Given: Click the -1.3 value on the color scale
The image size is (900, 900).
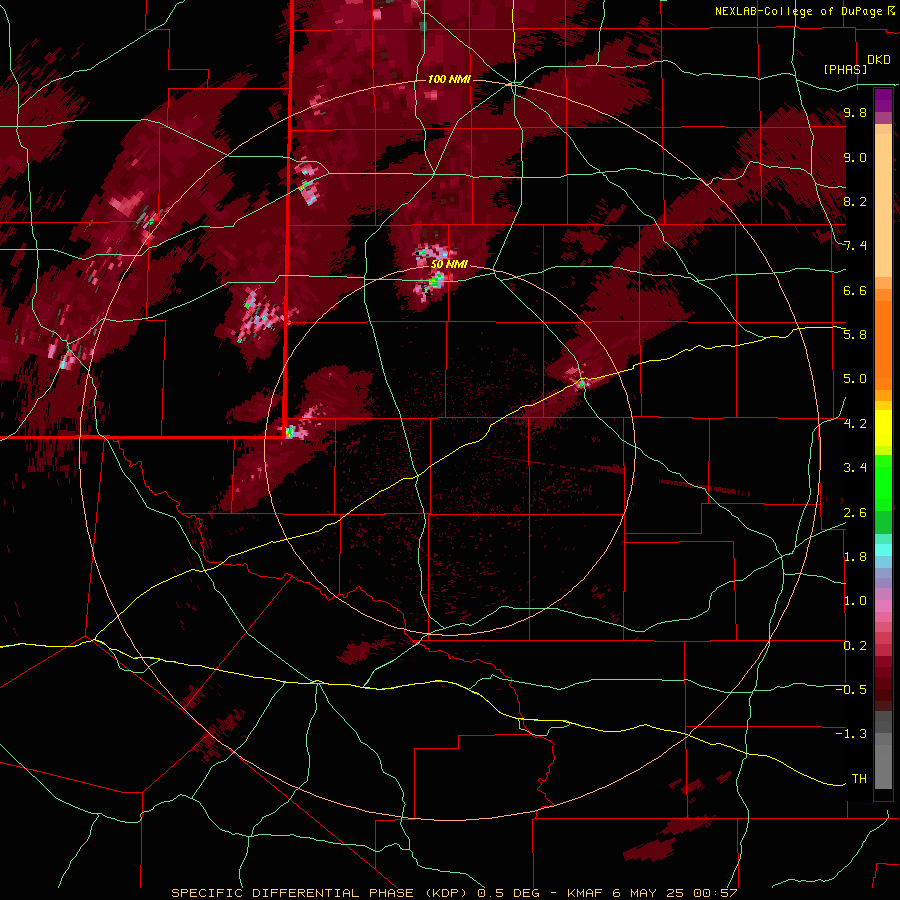Looking at the screenshot, I should [x=851, y=734].
